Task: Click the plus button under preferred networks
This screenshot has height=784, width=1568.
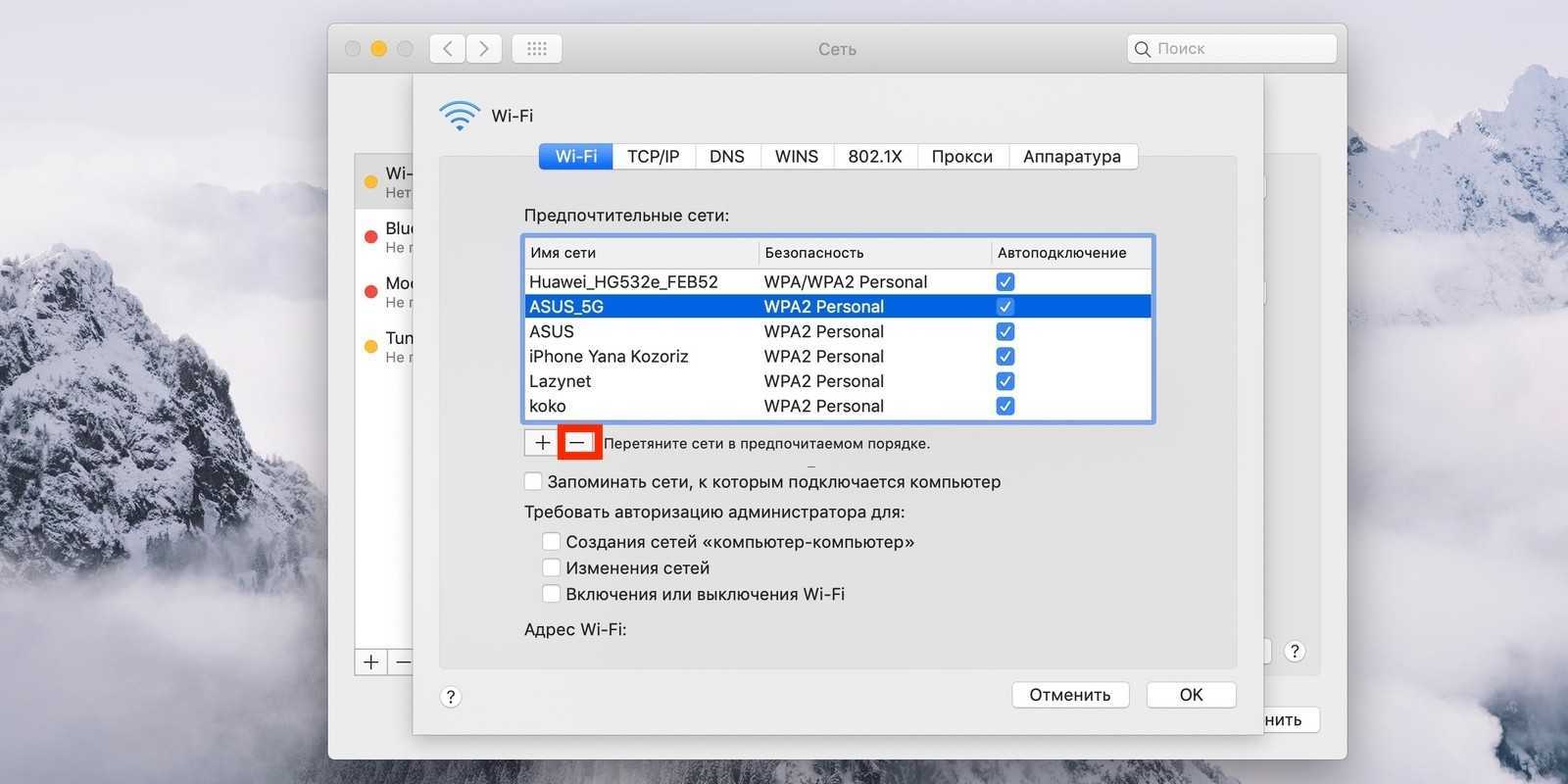Action: pos(542,443)
